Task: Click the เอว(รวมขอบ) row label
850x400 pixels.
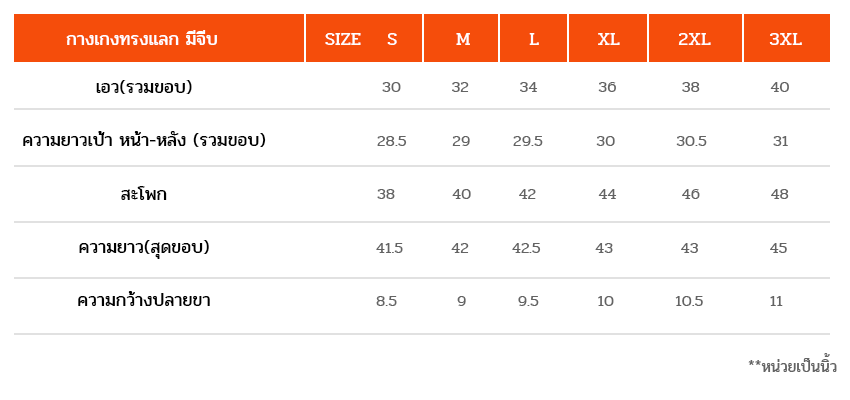Action: point(143,87)
